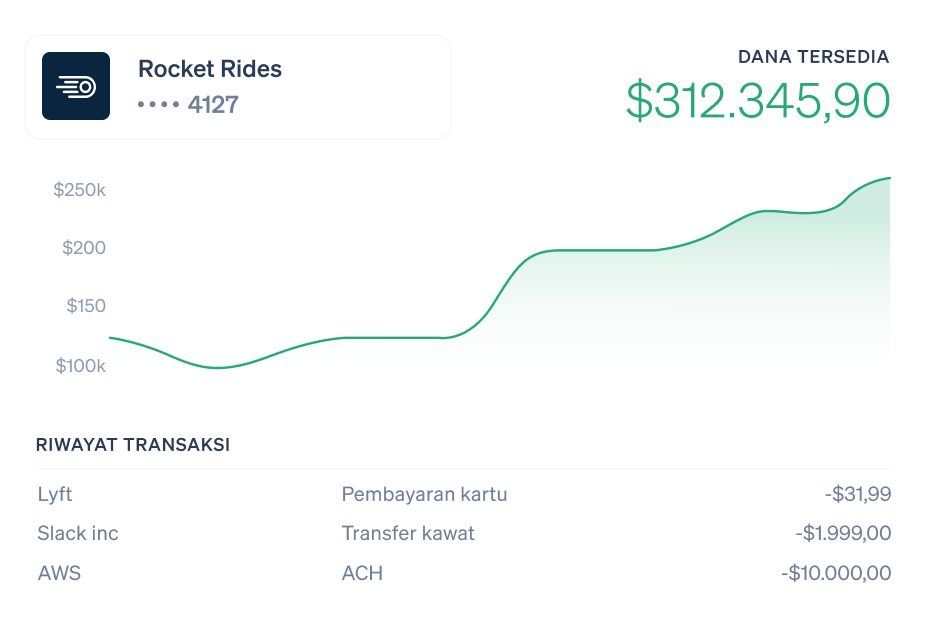Open the Riwayat Transaksi section heading
This screenshot has width=940, height=618.
(x=133, y=445)
